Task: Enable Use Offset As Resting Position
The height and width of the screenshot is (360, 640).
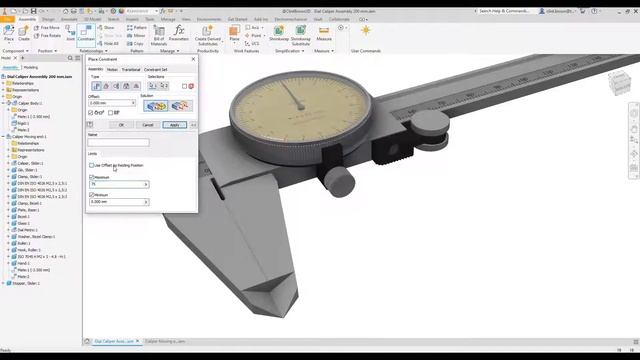Action: 91,165
